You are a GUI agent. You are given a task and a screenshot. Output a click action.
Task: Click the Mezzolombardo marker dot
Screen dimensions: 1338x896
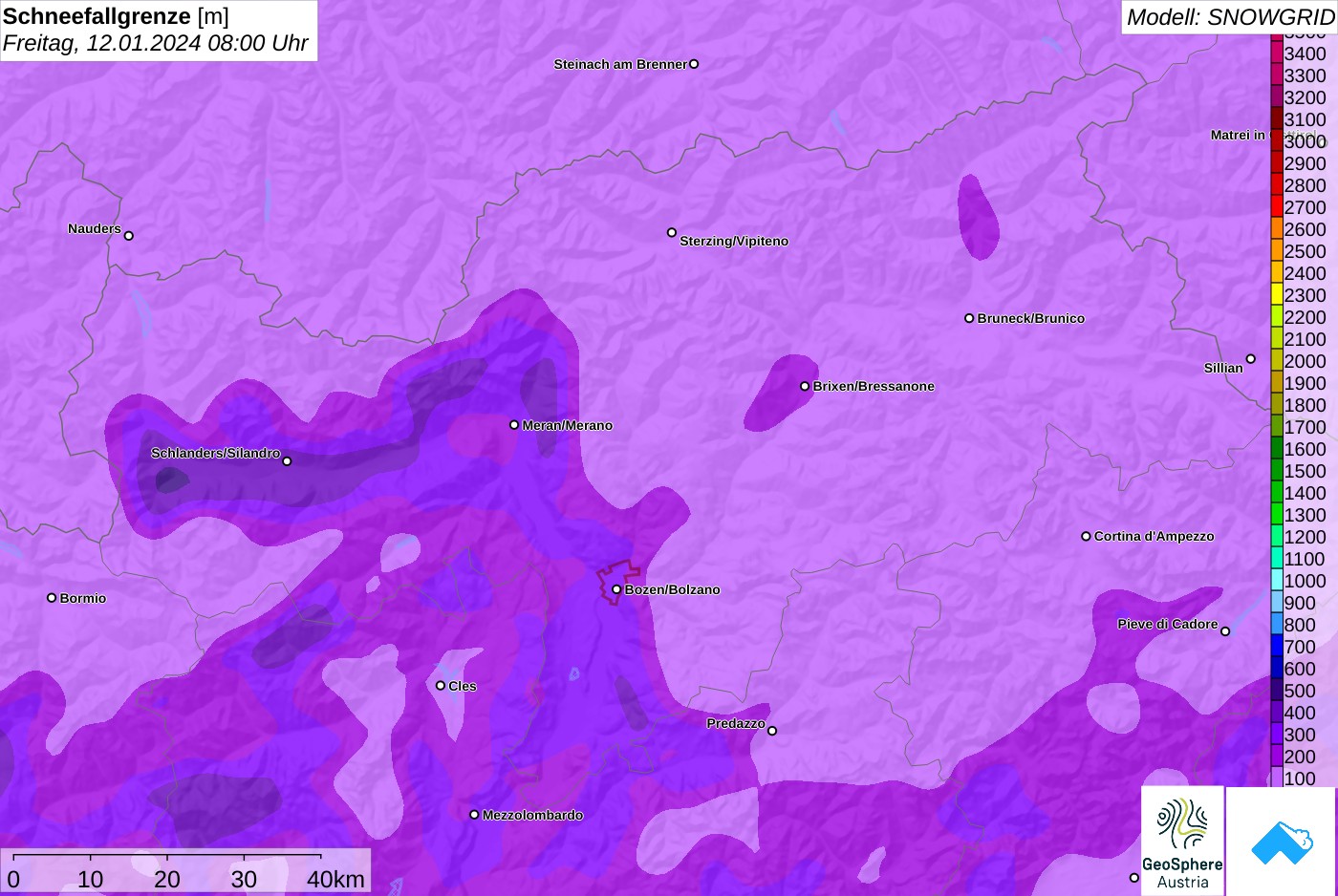point(474,815)
